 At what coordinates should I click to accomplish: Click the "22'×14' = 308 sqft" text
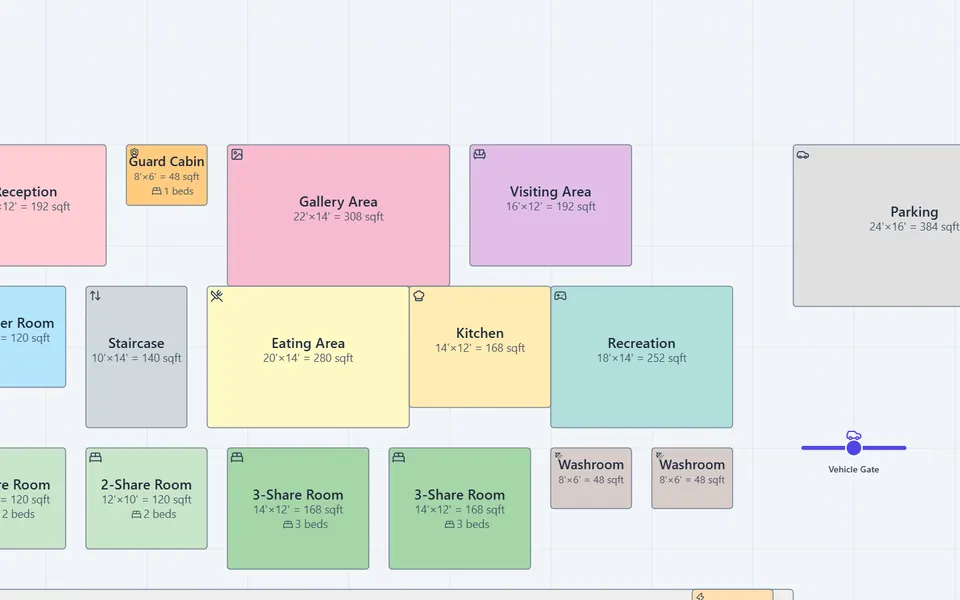[x=338, y=217]
